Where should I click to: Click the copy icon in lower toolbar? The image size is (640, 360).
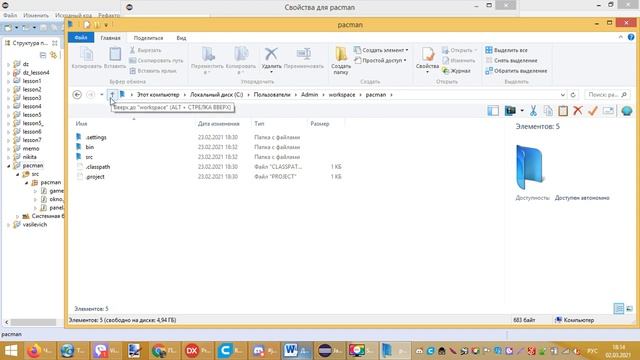[548, 111]
